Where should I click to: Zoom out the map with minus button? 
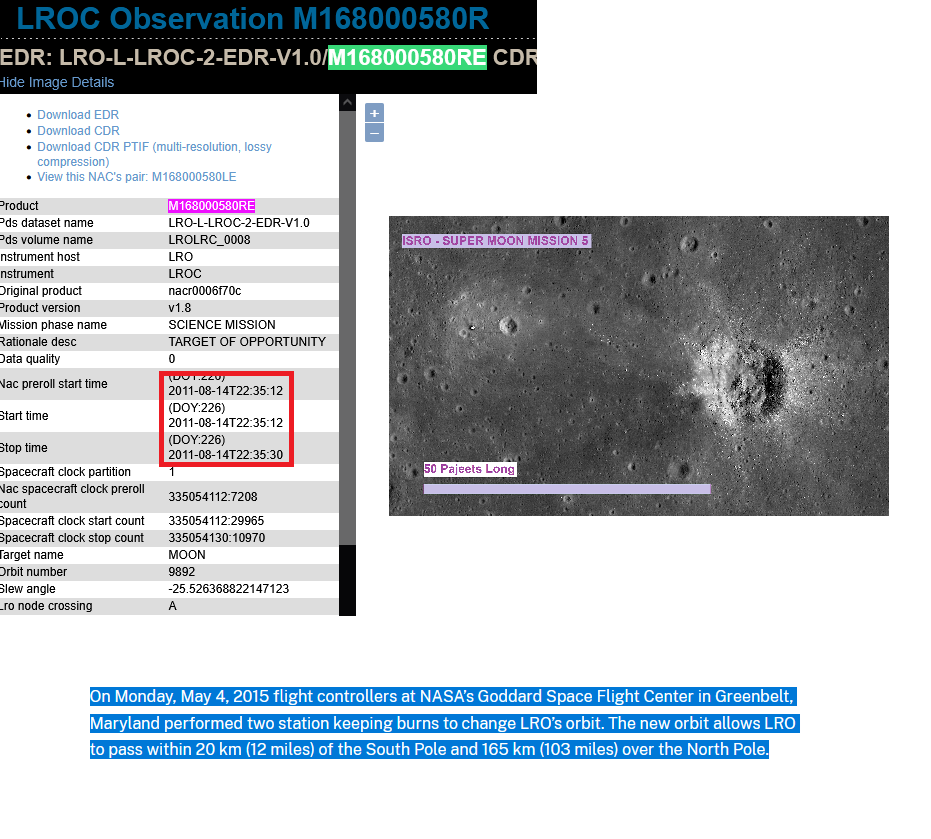(x=374, y=133)
